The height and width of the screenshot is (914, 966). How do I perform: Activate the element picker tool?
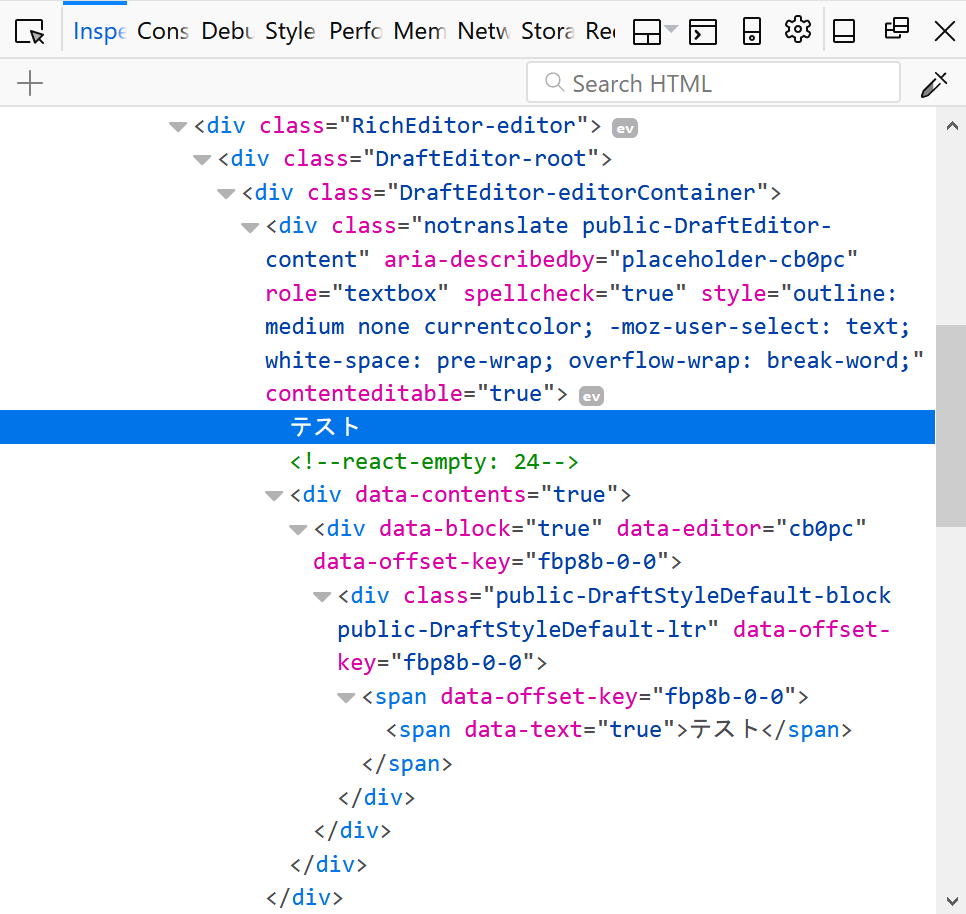(x=29, y=30)
